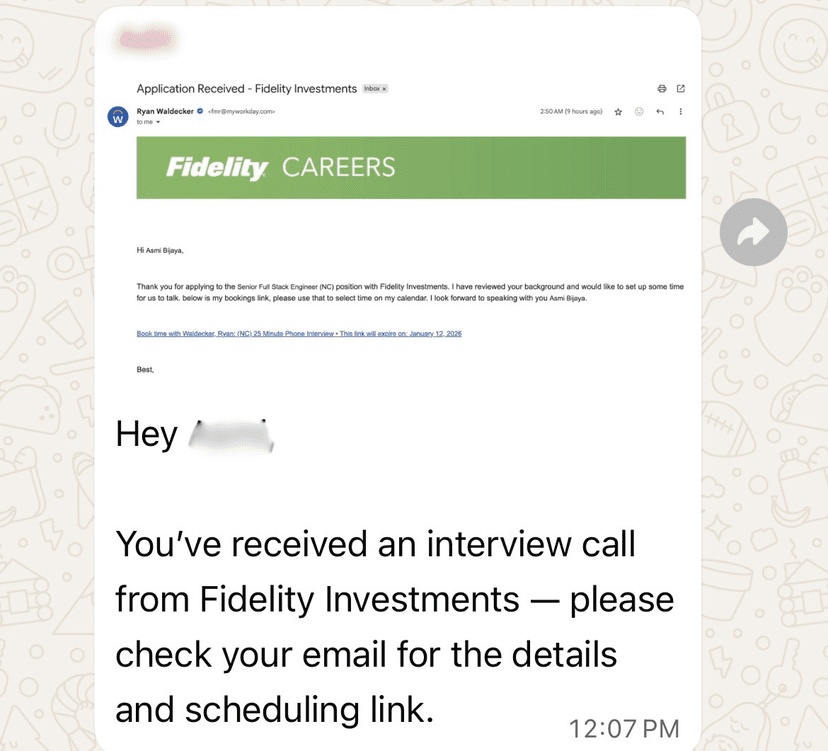Click the reply arrow icon
Image resolution: width=828 pixels, height=751 pixels.
pos(660,112)
